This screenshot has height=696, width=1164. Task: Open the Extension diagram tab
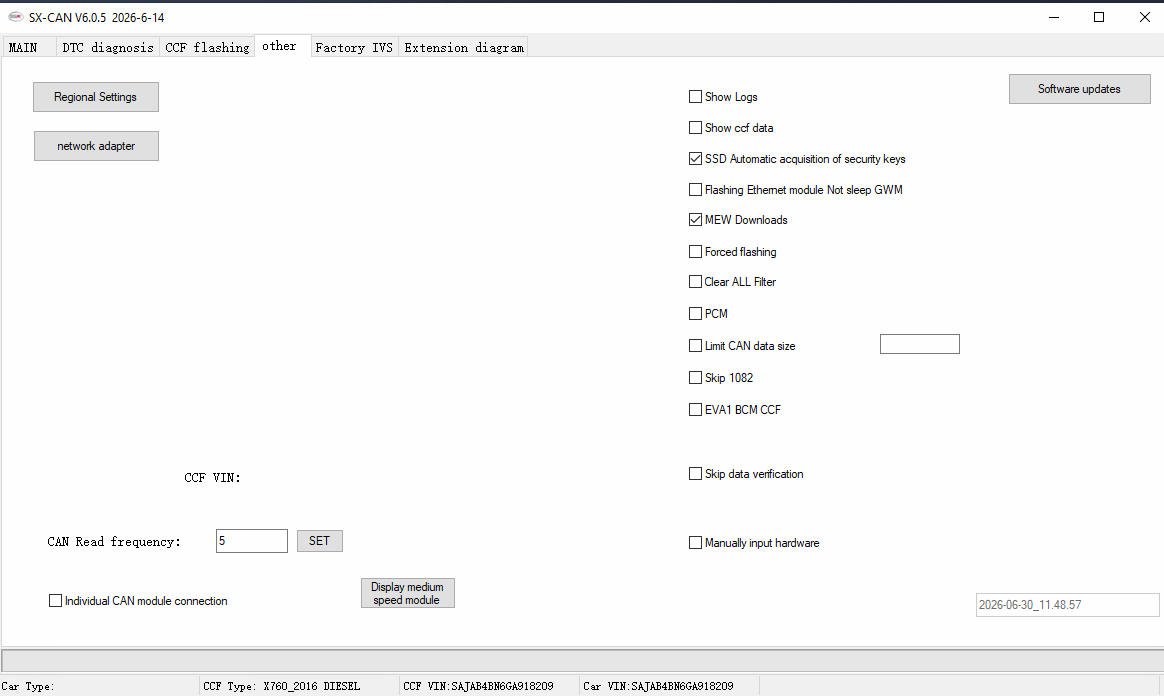464,47
